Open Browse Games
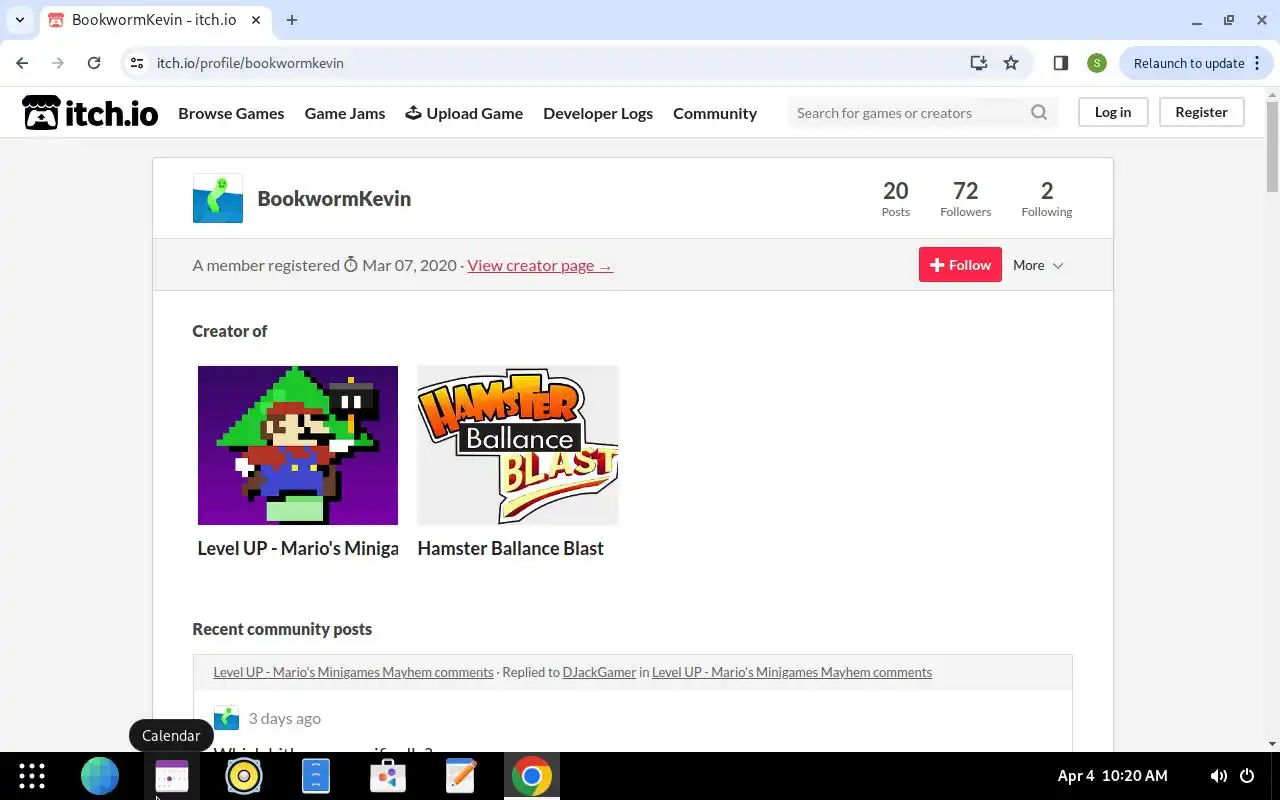 click(x=231, y=113)
